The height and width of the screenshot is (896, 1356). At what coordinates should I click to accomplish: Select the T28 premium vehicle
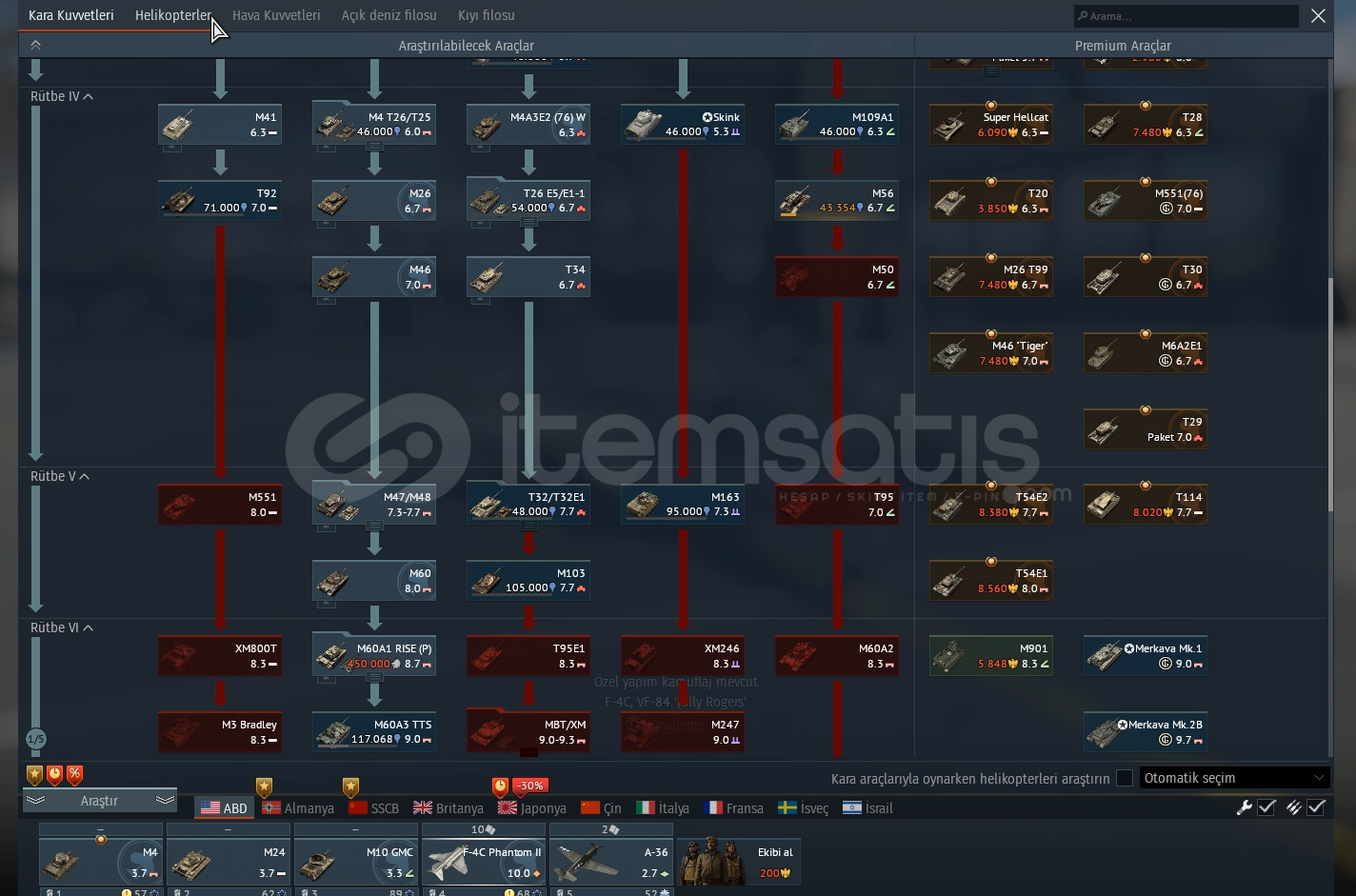click(x=1146, y=125)
